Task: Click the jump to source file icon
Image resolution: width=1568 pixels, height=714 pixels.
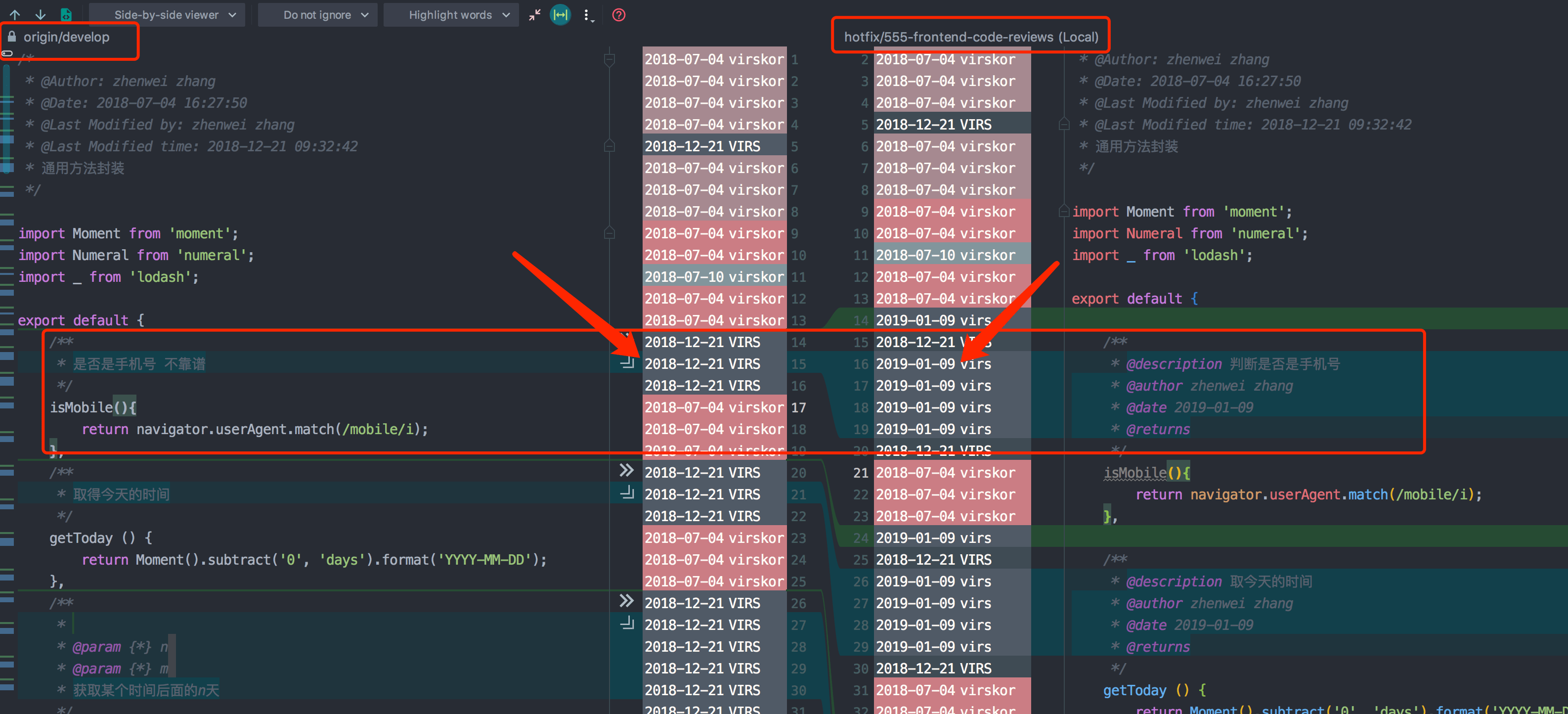Action: click(x=66, y=15)
